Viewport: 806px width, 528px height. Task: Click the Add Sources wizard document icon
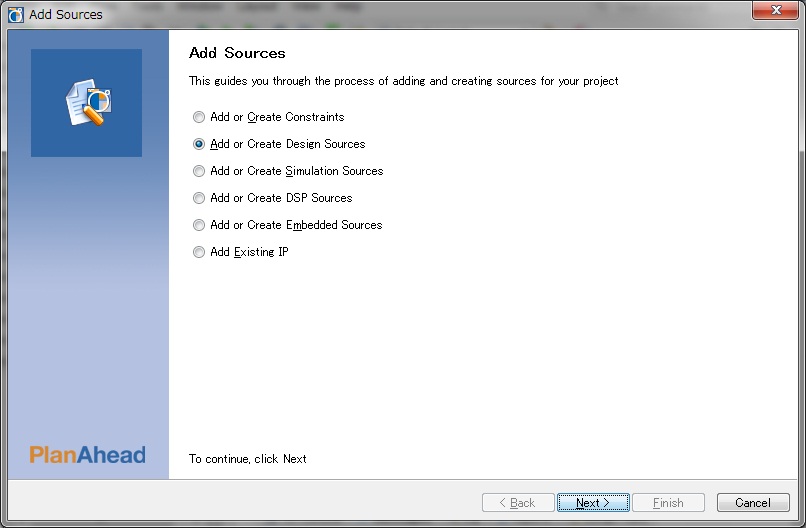88,102
